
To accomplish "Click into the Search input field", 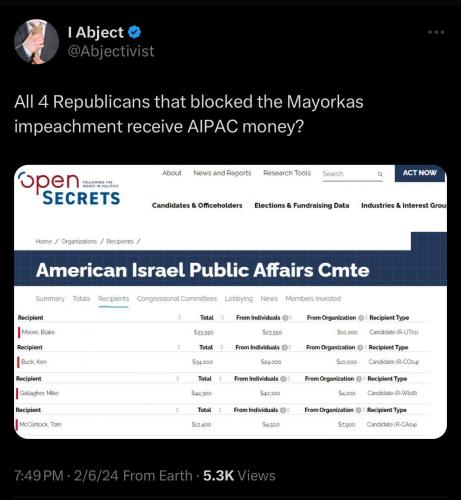I will [x=349, y=174].
